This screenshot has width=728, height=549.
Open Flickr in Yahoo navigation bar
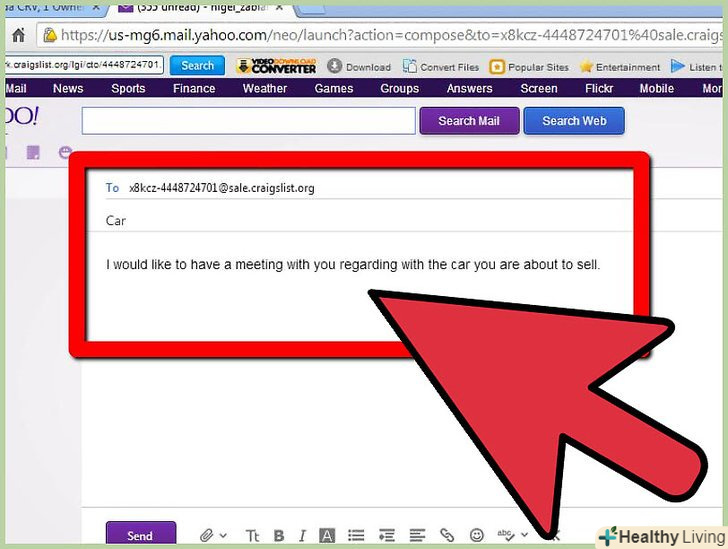click(x=599, y=88)
